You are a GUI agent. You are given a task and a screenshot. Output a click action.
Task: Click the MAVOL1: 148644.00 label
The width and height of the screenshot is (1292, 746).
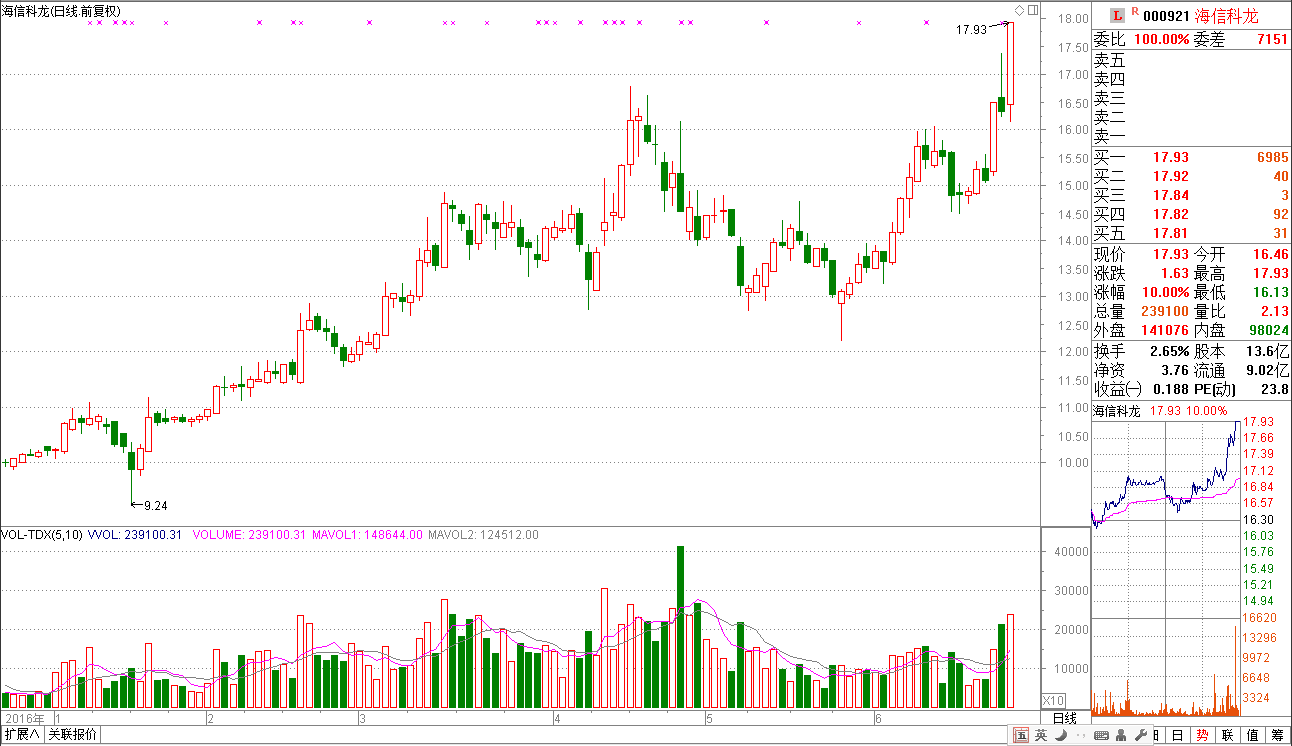click(x=367, y=535)
